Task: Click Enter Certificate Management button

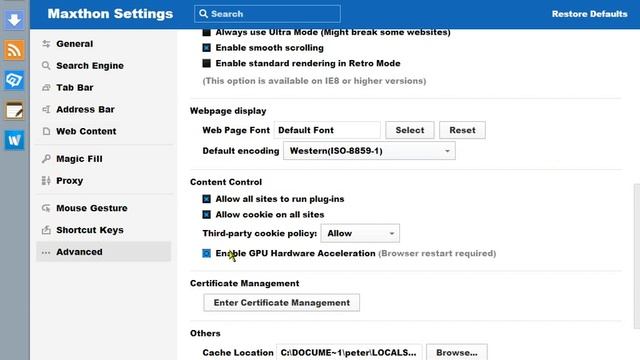Action: (x=282, y=303)
